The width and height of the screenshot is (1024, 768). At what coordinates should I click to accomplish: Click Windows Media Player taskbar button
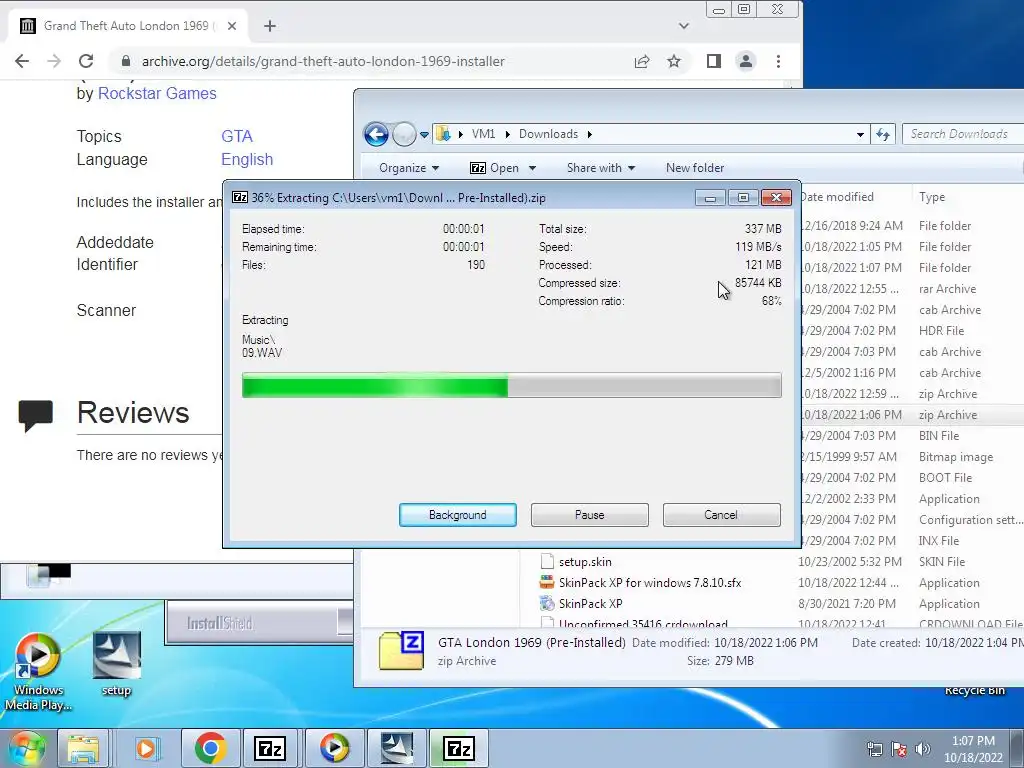click(333, 748)
